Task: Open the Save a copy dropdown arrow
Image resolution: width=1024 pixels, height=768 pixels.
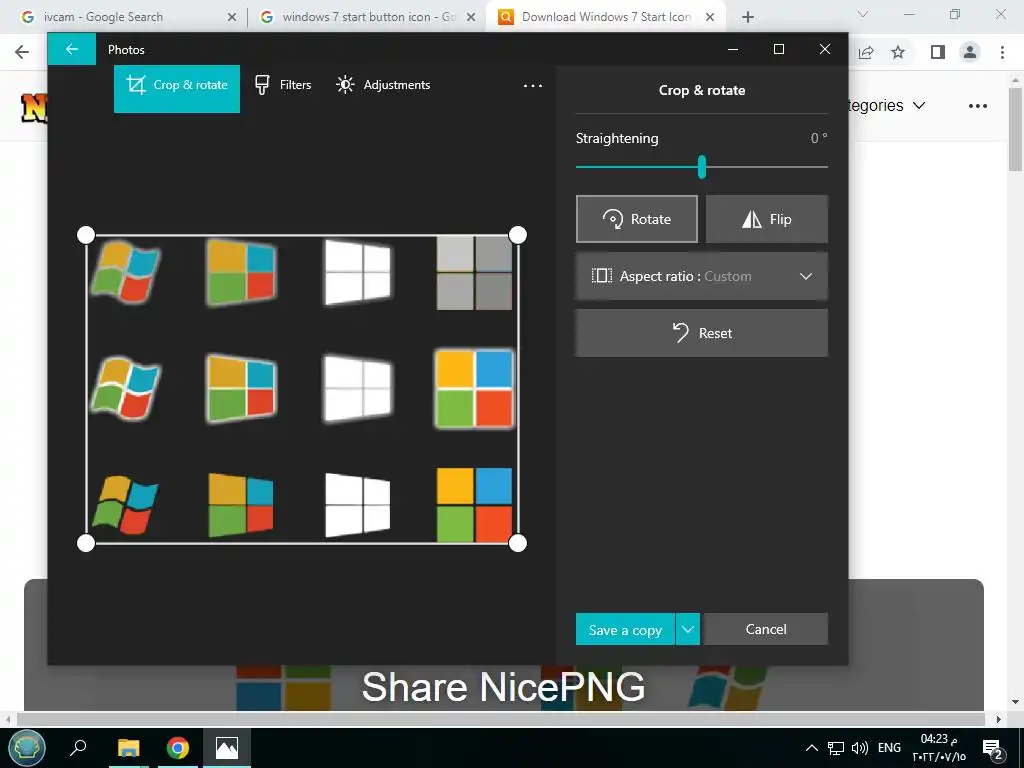Action: 688,629
